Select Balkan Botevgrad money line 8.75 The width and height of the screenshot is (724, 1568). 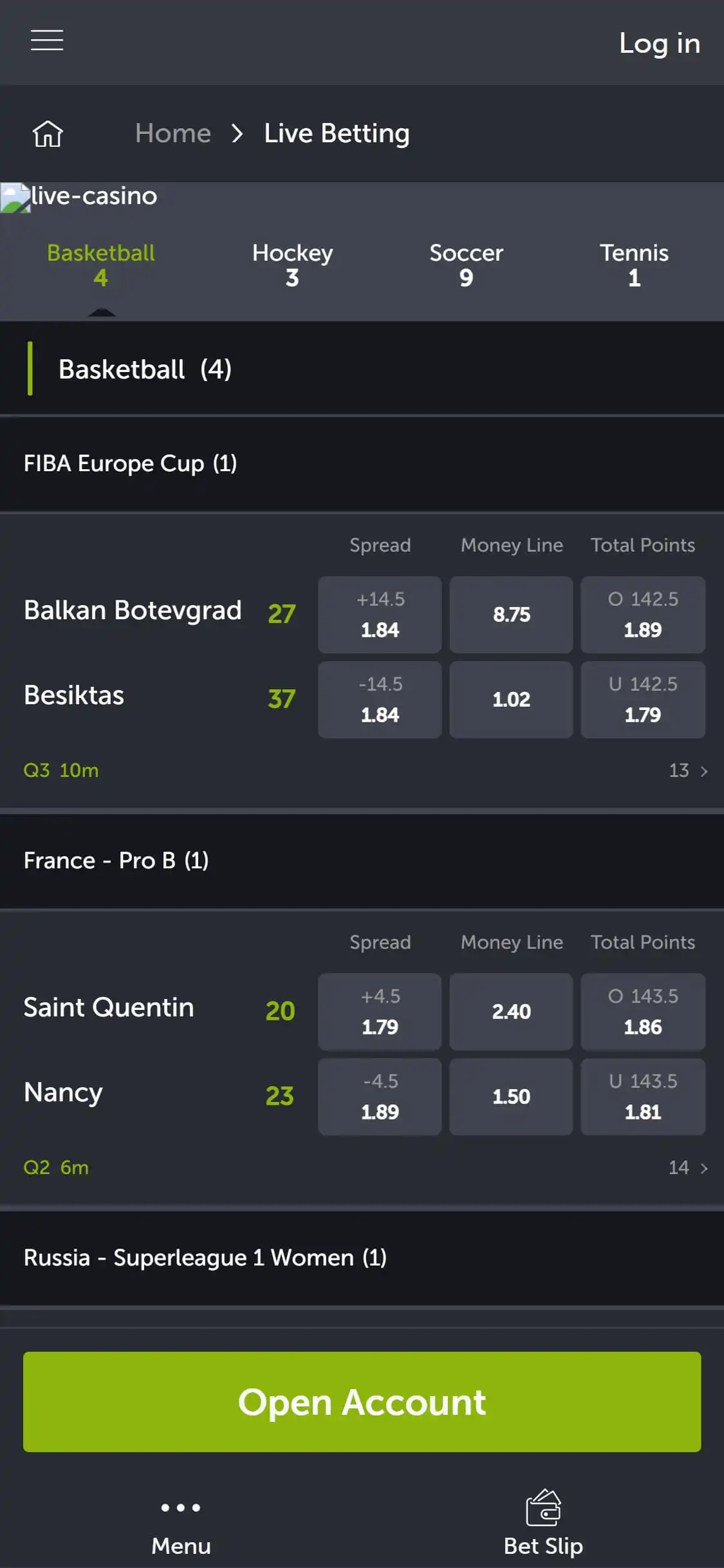511,615
